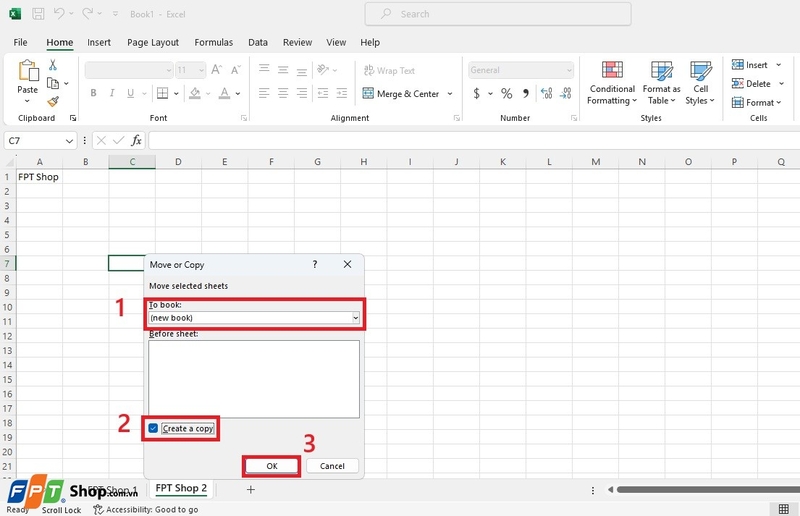The image size is (800, 516).
Task: Switch to the Formulas tab
Action: click(x=214, y=42)
